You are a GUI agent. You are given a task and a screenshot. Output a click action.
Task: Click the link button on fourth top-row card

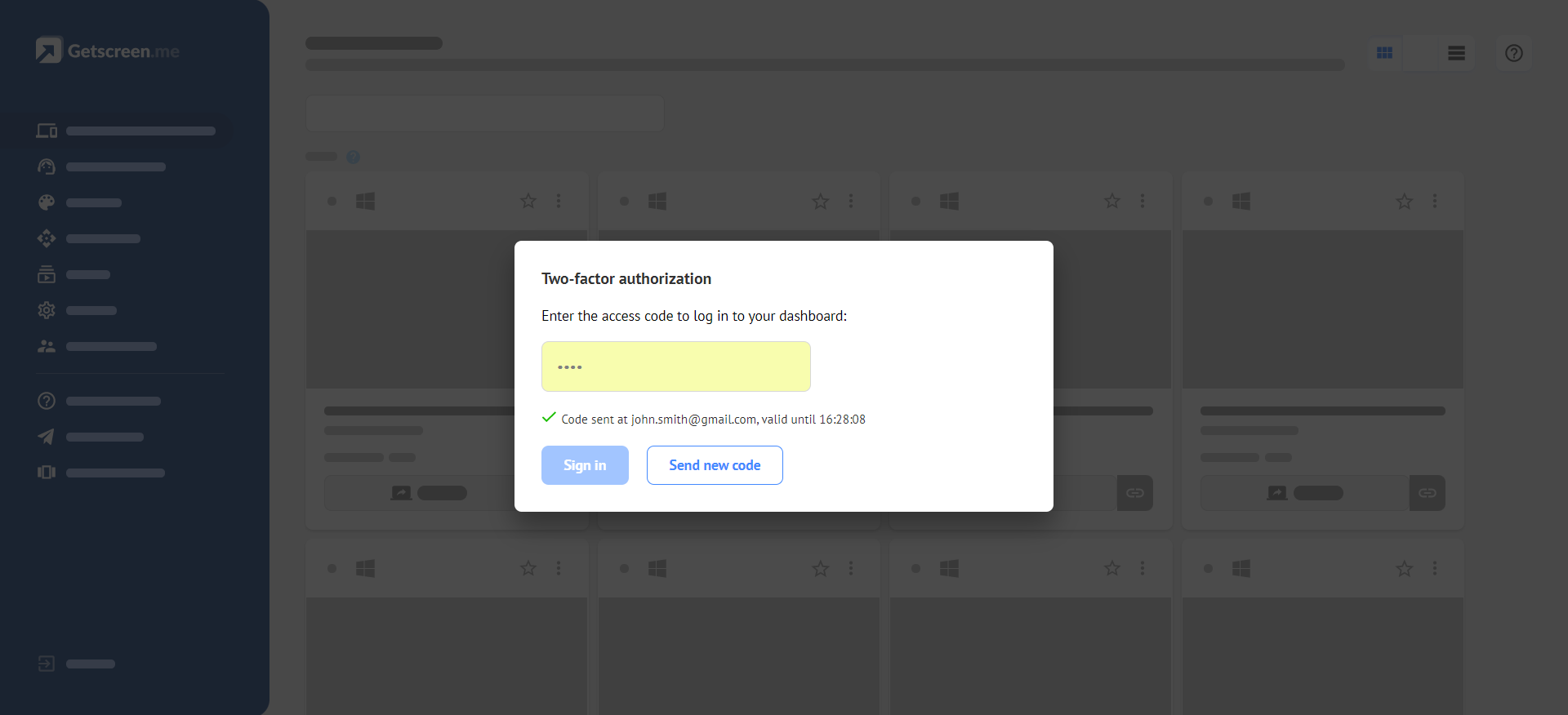click(x=1428, y=493)
